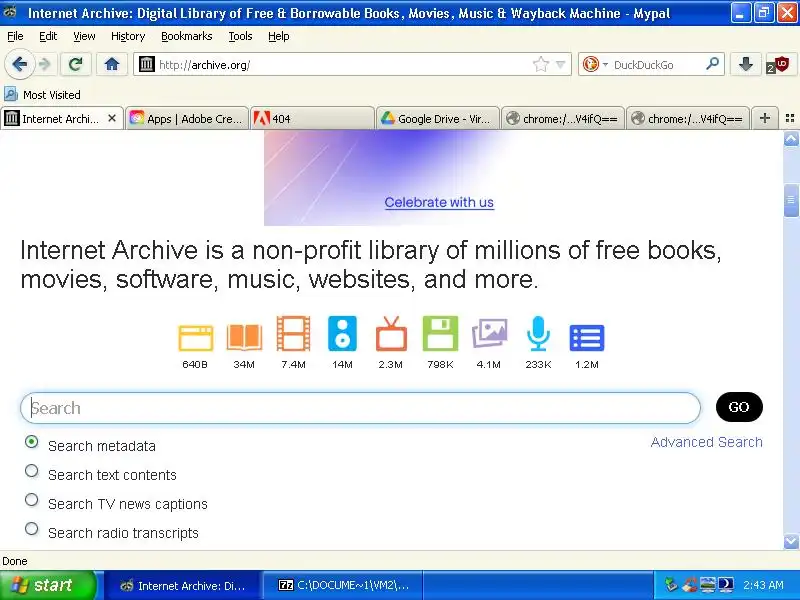Open the address bar history dropdown arrow
The image size is (800, 600).
(x=561, y=65)
